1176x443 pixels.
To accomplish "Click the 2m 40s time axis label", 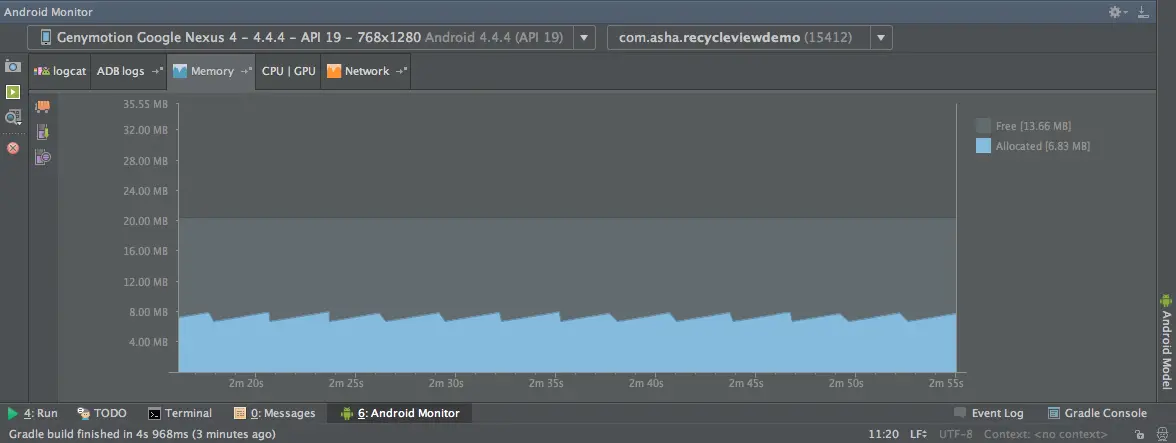I will 646,383.
